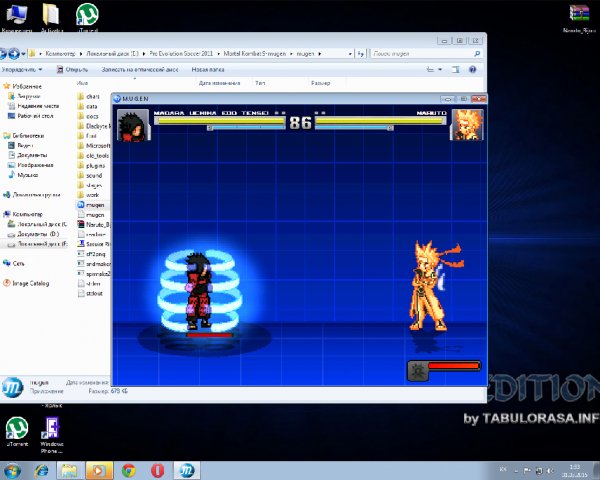Click Записать на оптический диск

pos(140,70)
